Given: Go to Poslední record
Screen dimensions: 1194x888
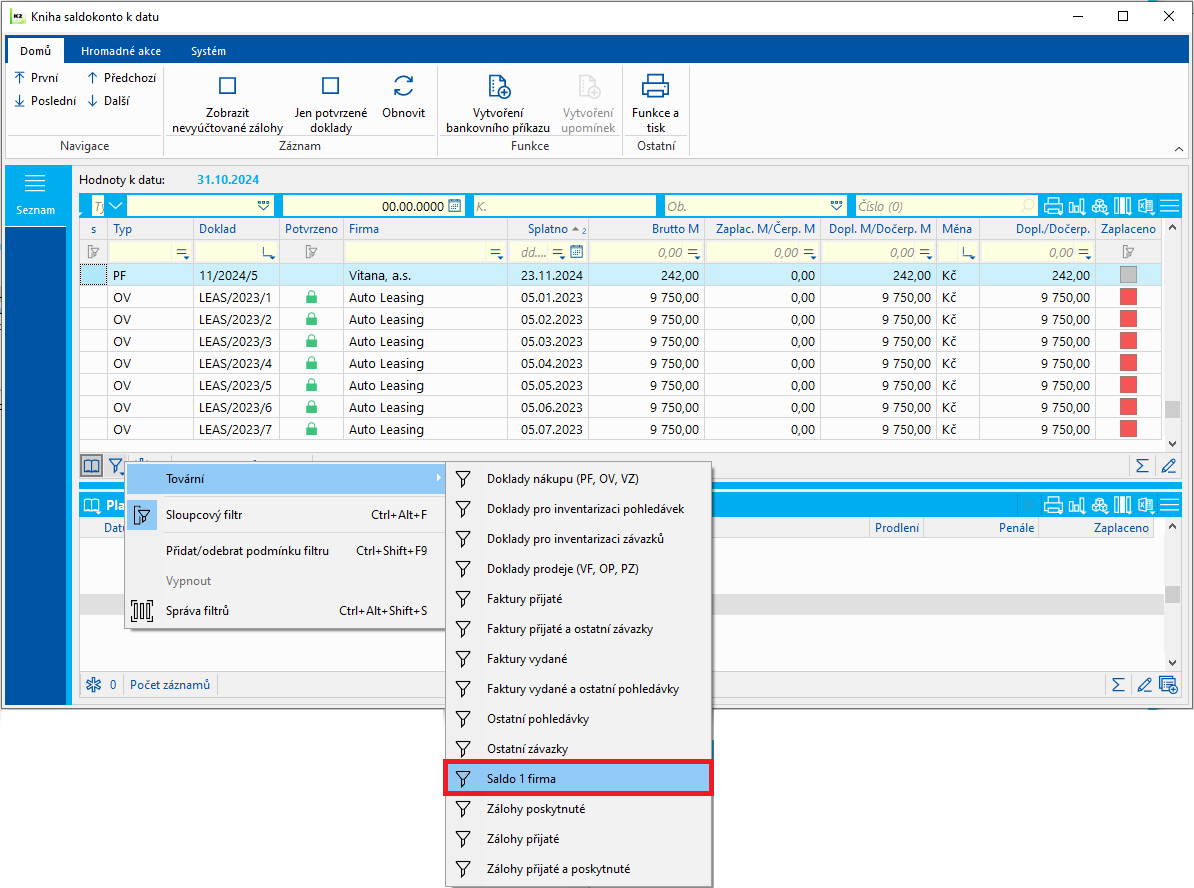Looking at the screenshot, I should tap(45, 101).
